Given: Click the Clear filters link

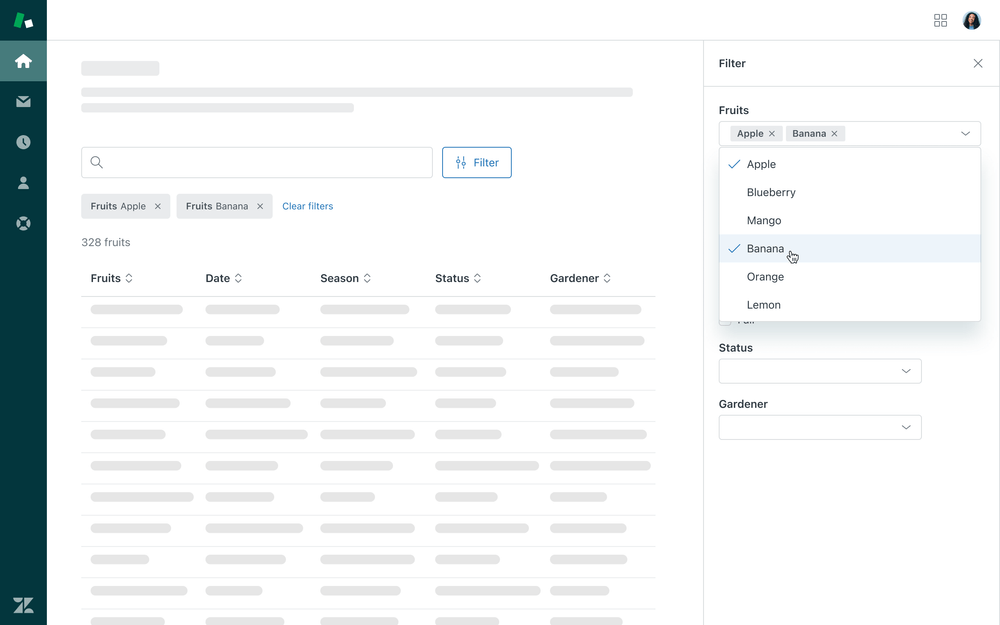Looking at the screenshot, I should pos(307,206).
